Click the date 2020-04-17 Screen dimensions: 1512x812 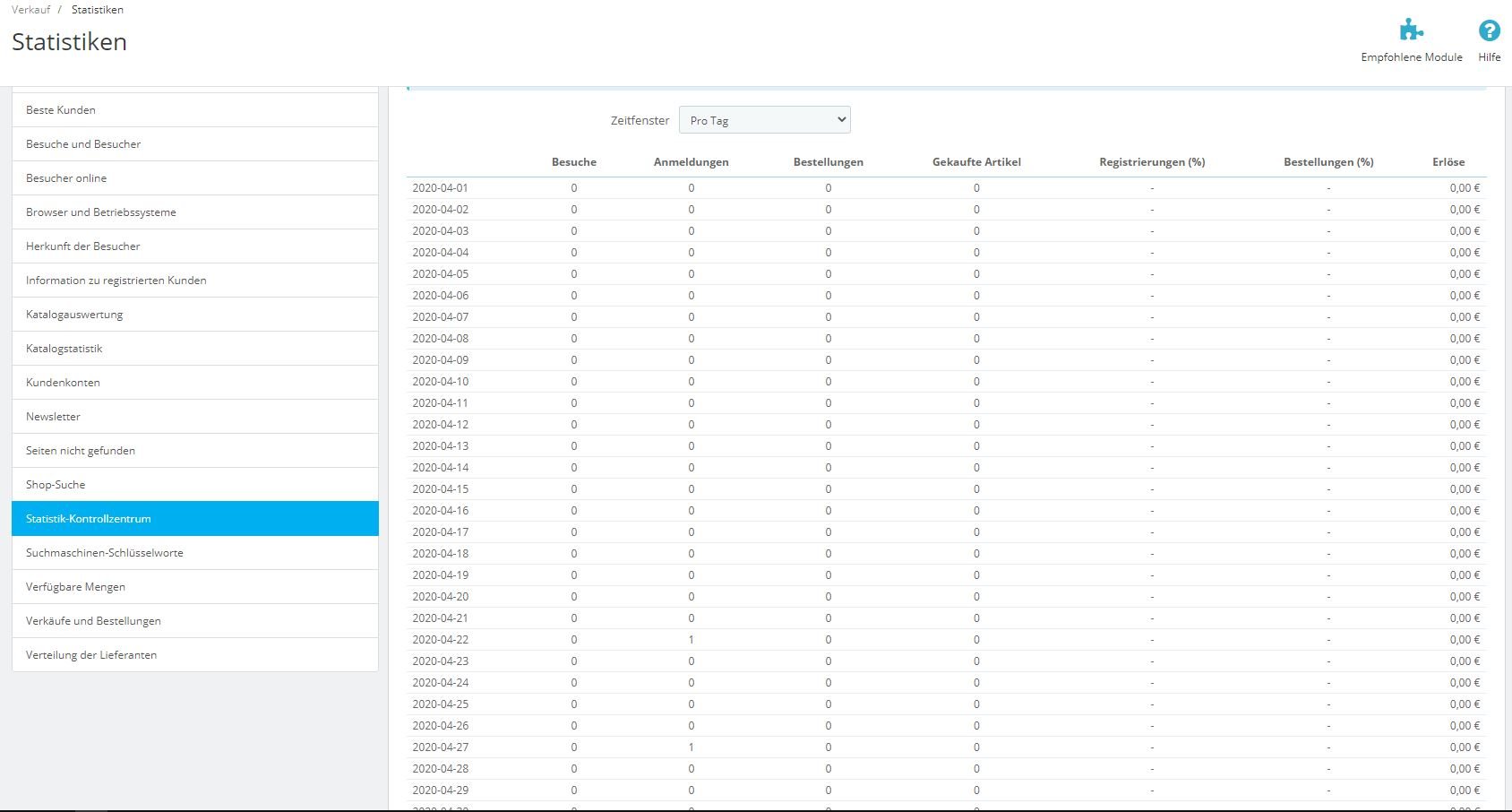tap(440, 532)
